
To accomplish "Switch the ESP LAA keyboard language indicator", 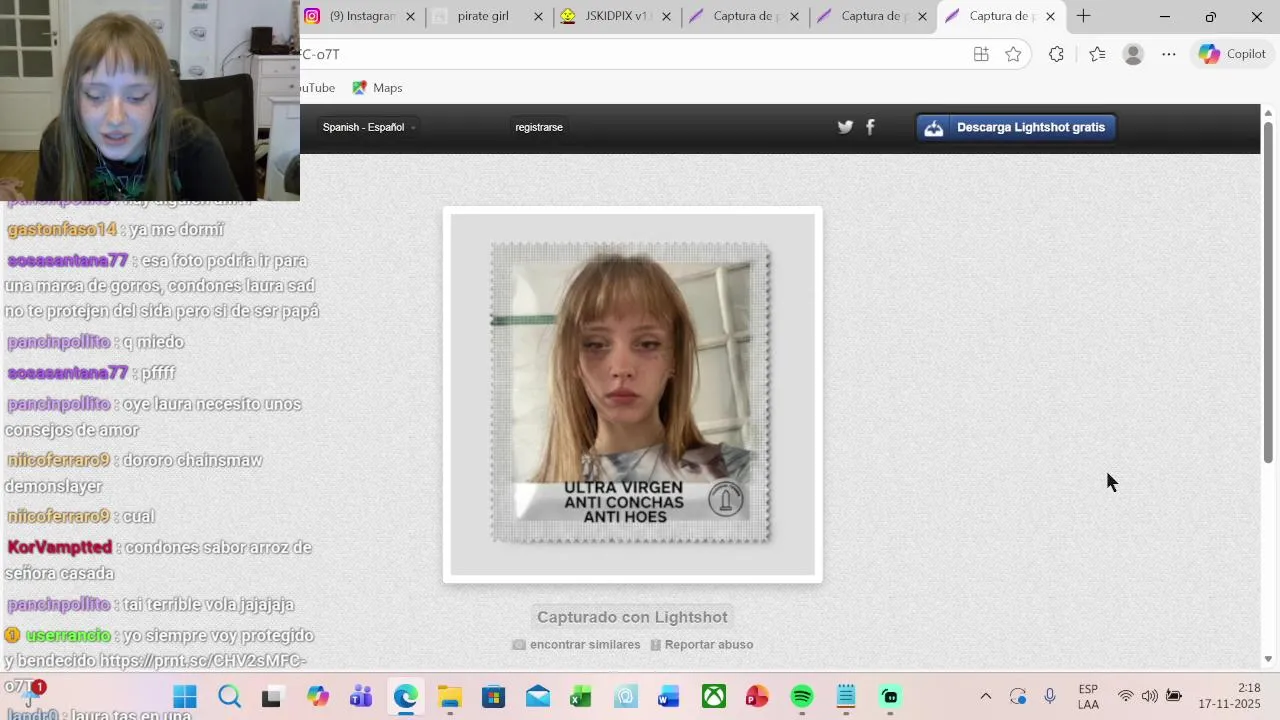I will pos(1088,697).
